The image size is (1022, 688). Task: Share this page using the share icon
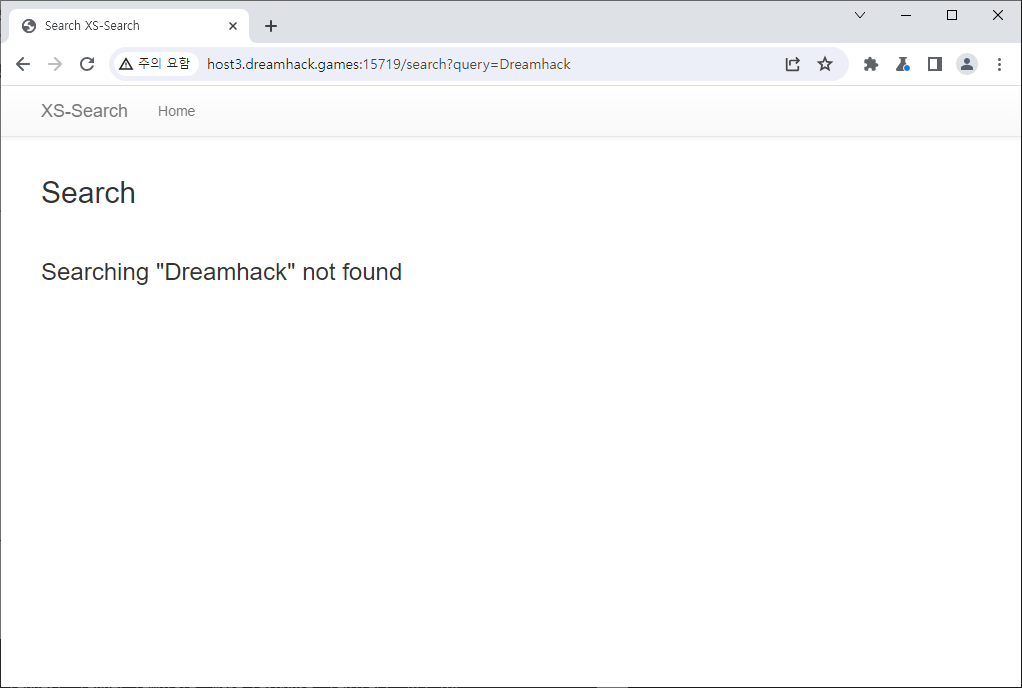[x=792, y=64]
